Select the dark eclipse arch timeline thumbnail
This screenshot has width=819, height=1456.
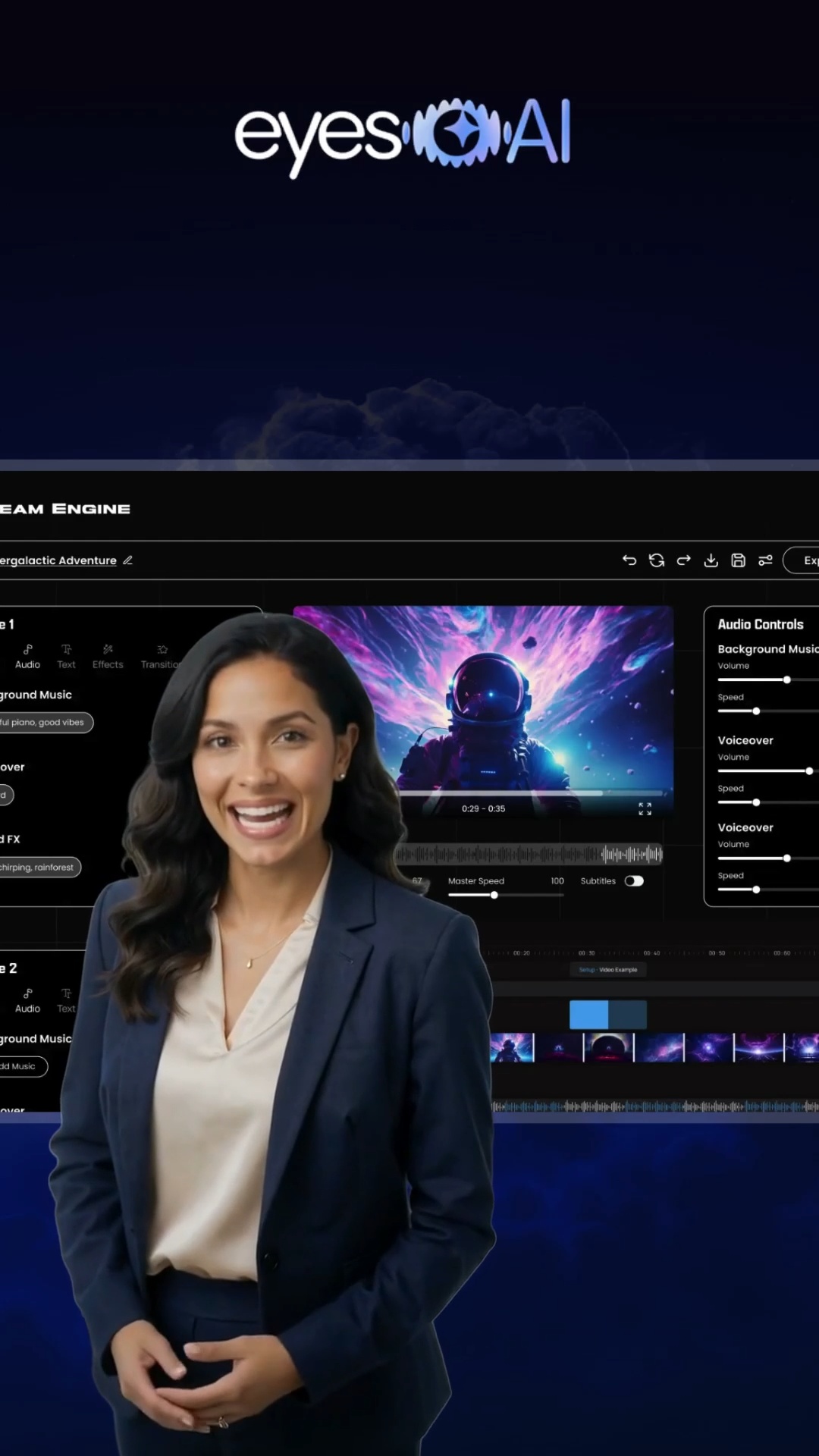click(x=608, y=1047)
